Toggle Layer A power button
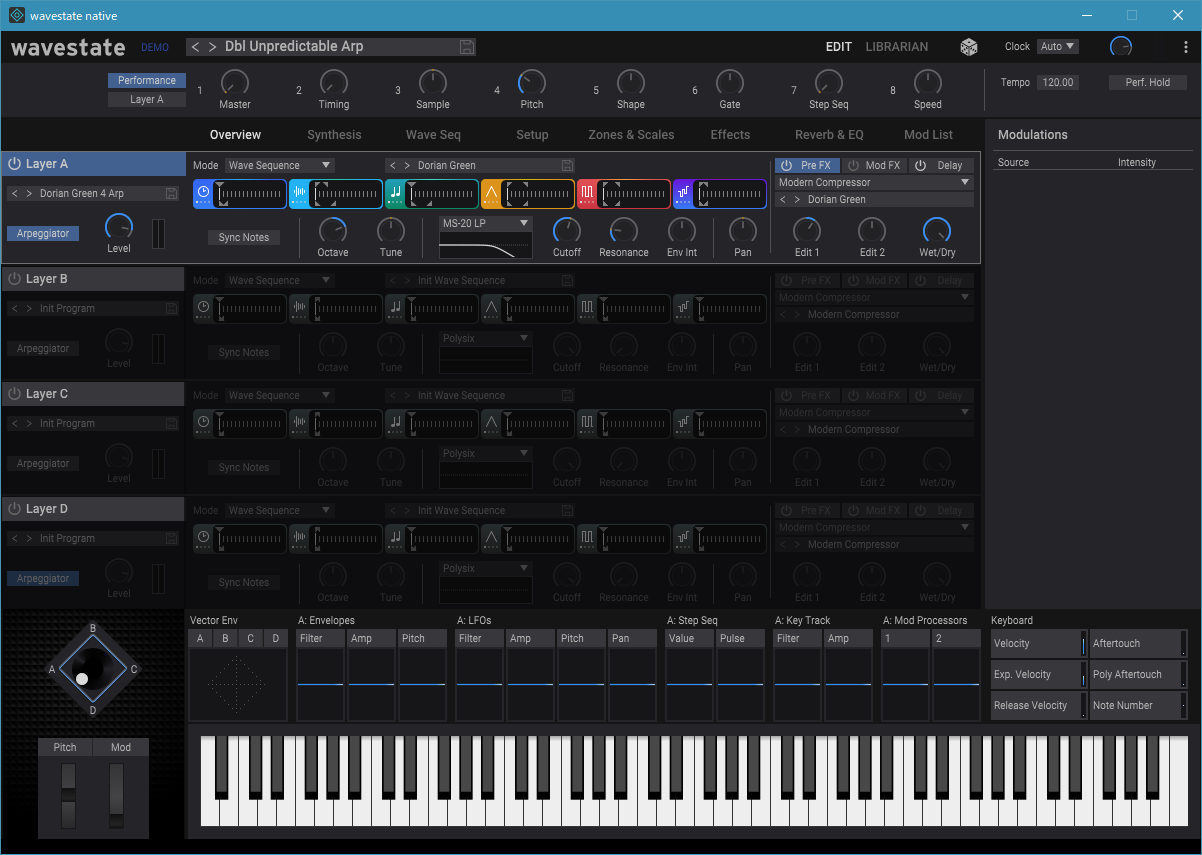 coord(14,164)
